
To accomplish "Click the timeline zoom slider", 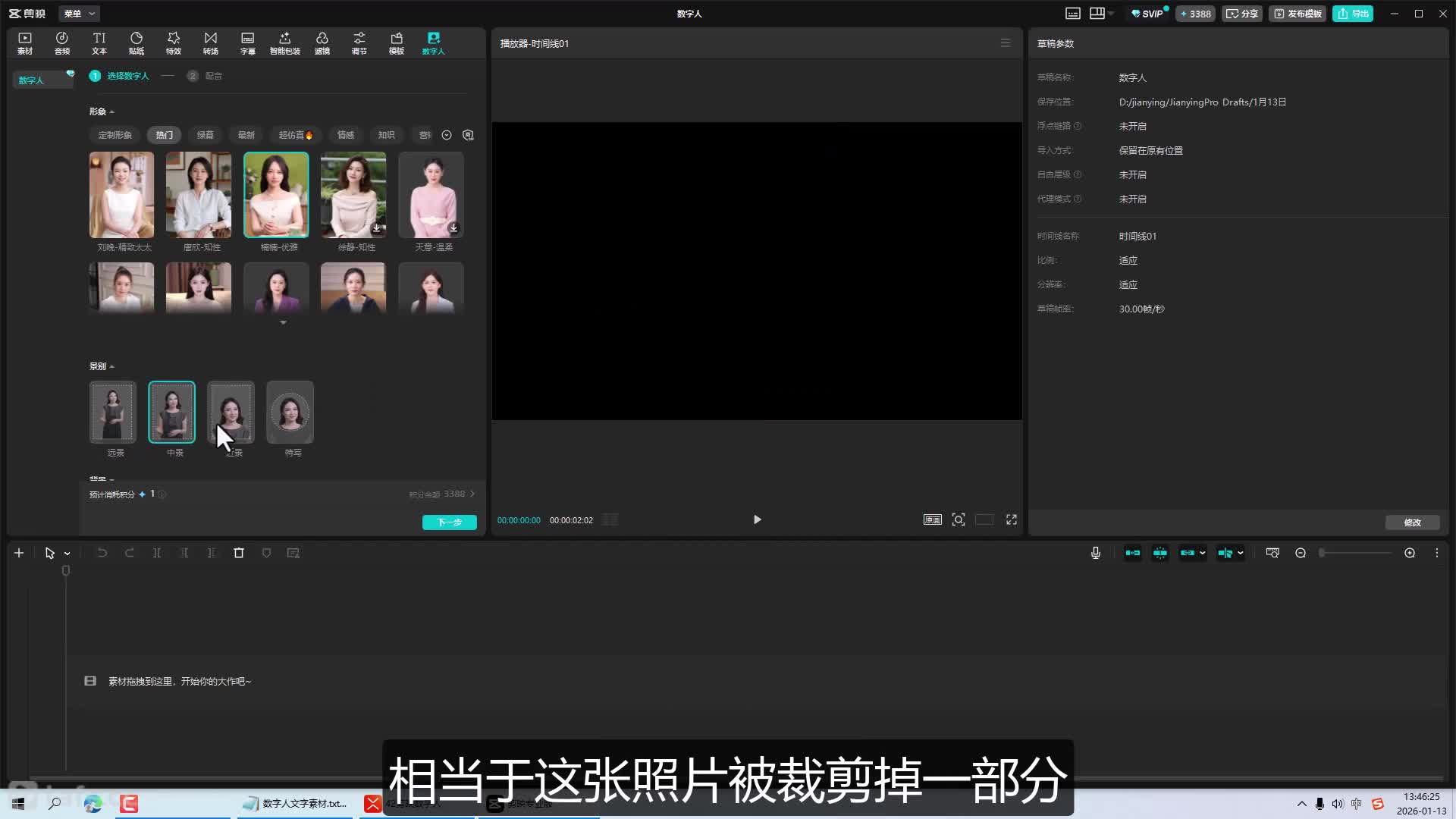I will (x=1355, y=553).
